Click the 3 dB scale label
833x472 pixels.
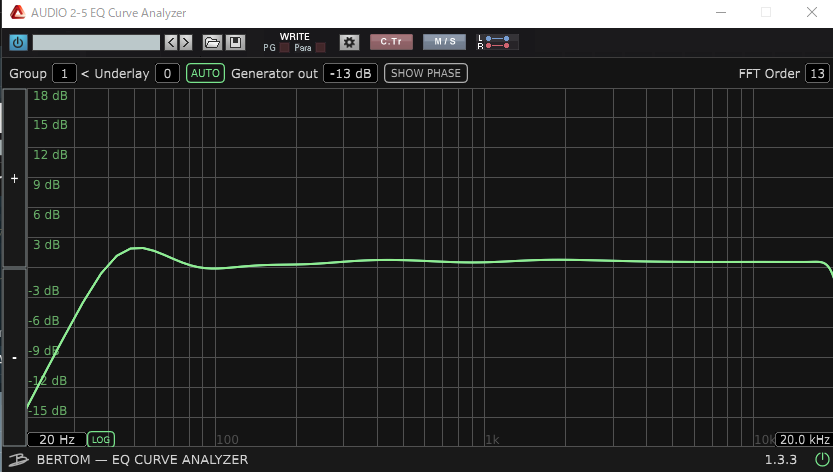pos(46,245)
